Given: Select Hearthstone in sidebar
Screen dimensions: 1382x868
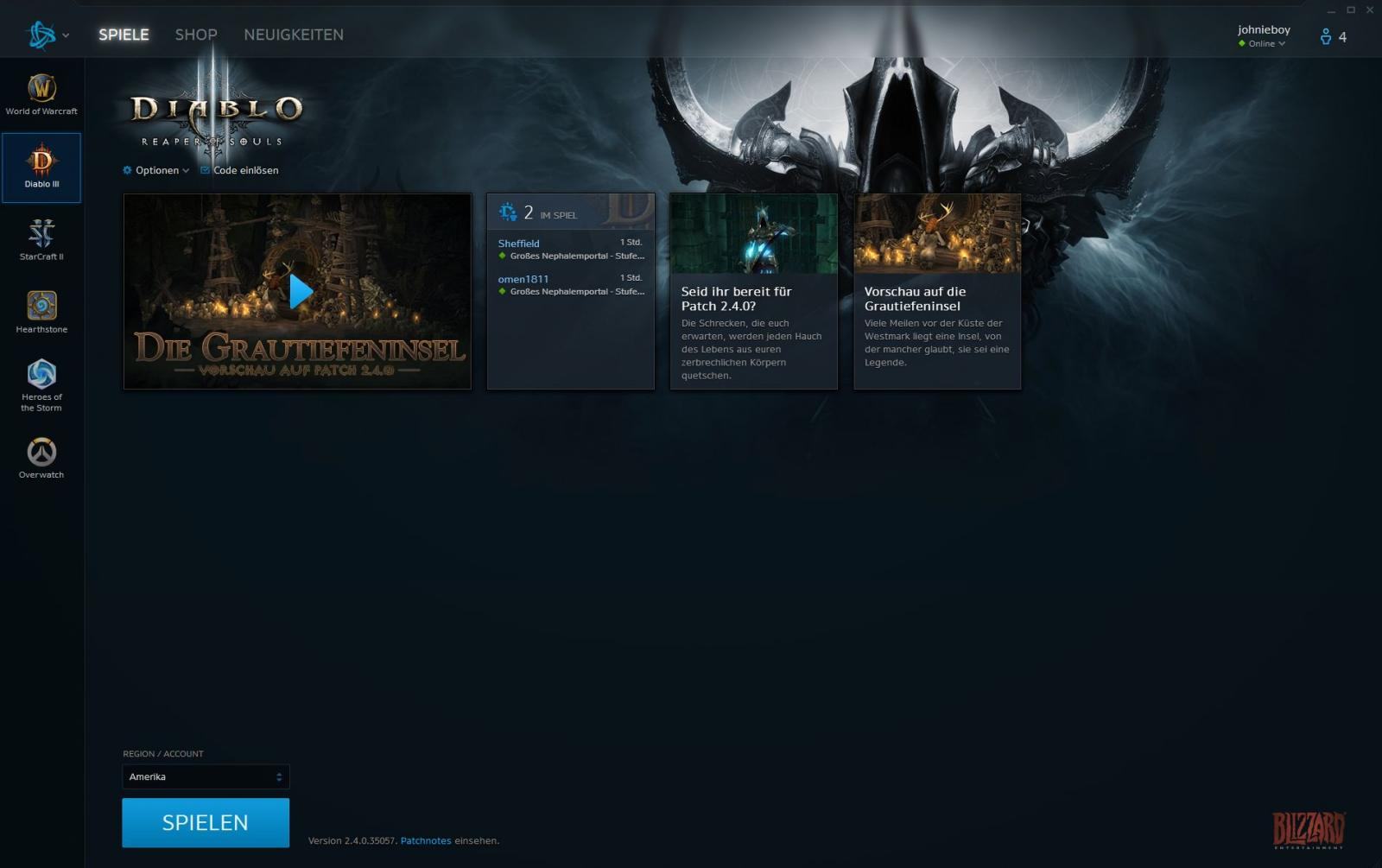Looking at the screenshot, I should point(41,312).
